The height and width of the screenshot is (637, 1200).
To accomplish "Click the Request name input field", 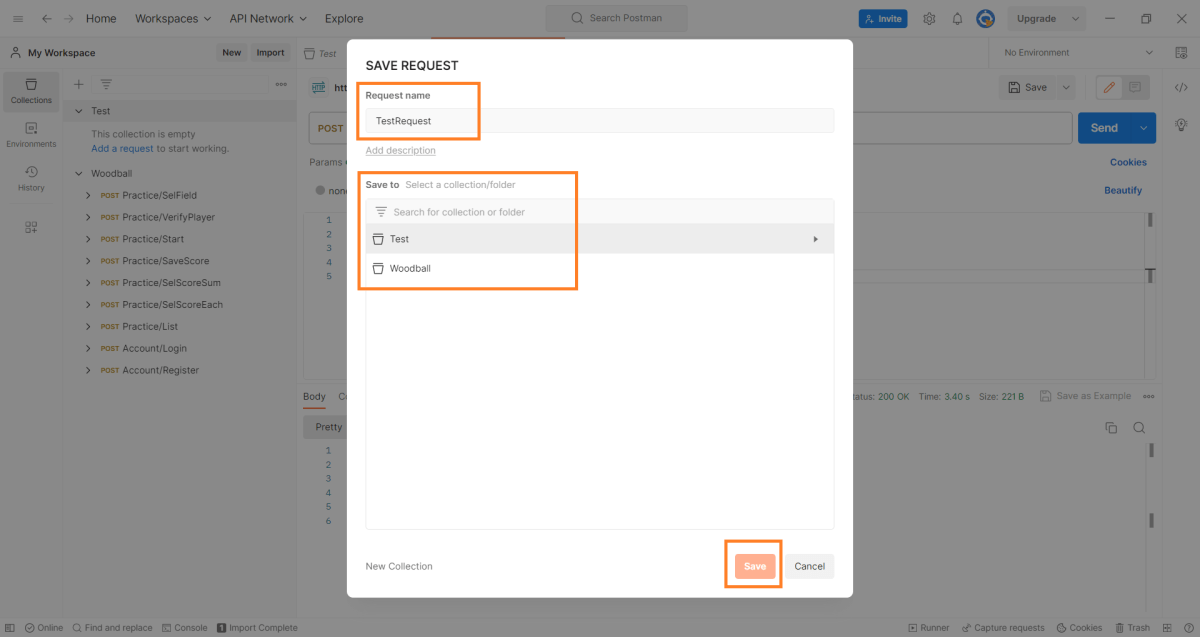I will pos(600,120).
